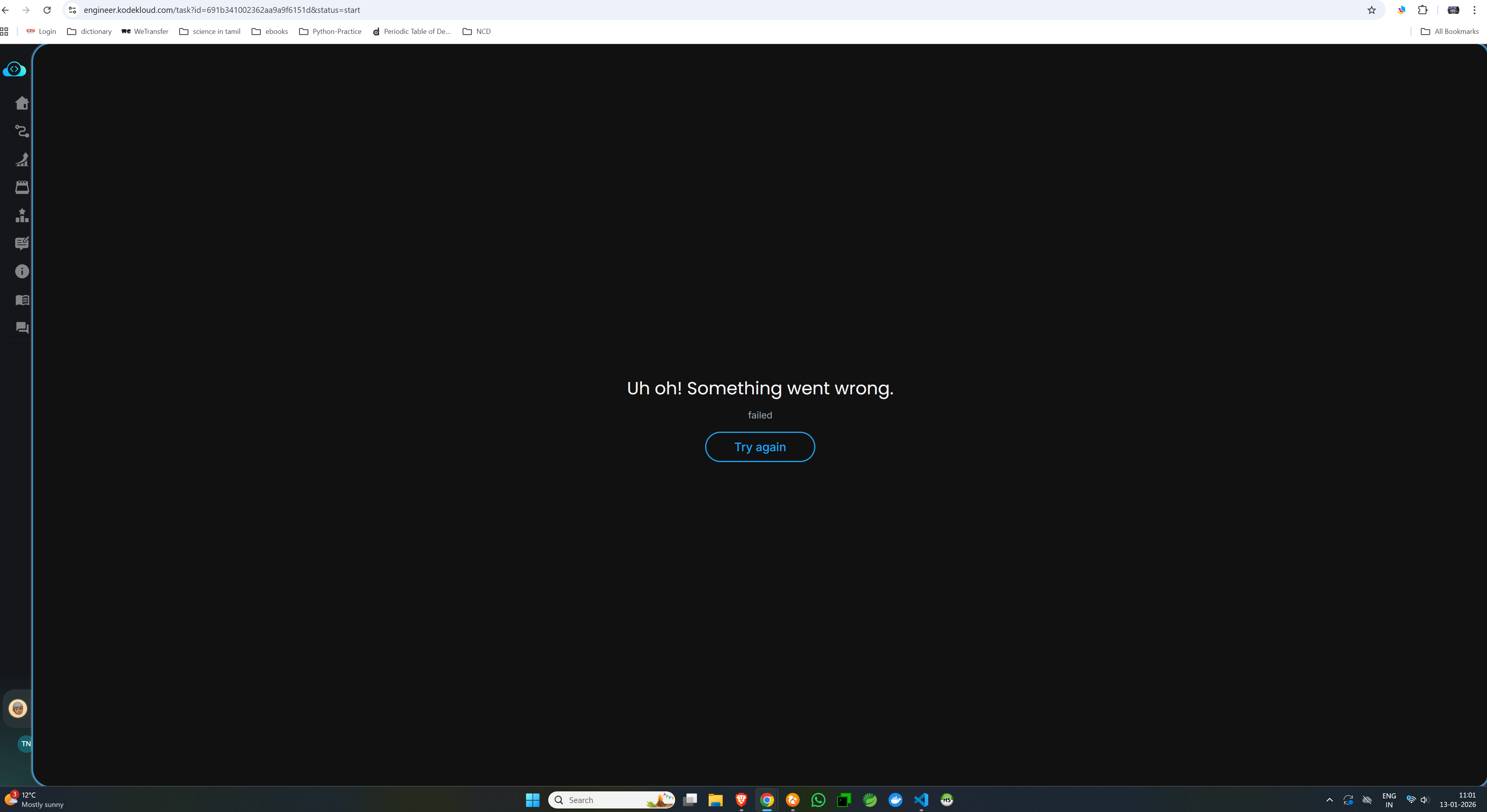Click the TN profile badge
The height and width of the screenshot is (812, 1487).
tap(25, 743)
